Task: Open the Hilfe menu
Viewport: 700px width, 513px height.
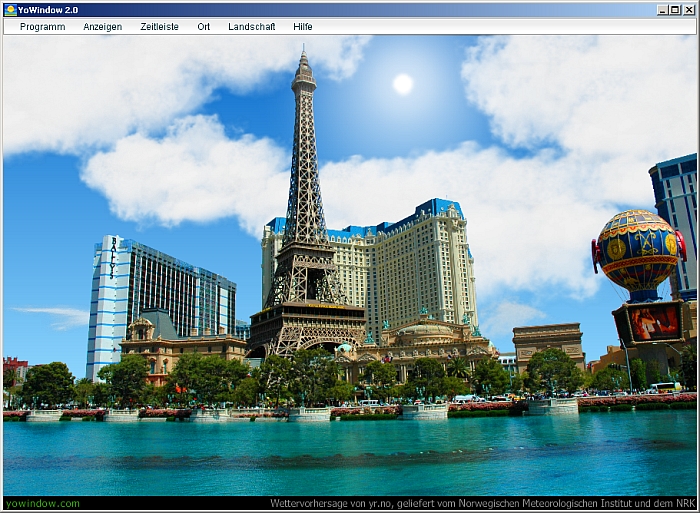Action: point(303,27)
